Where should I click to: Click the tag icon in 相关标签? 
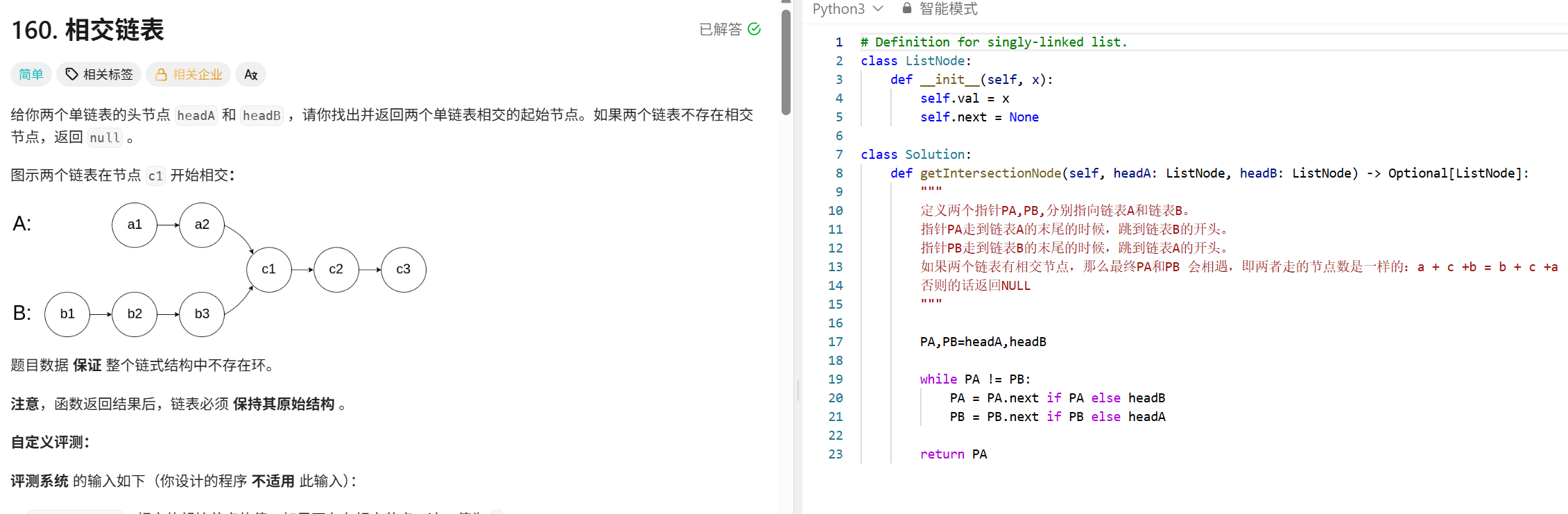[71, 74]
